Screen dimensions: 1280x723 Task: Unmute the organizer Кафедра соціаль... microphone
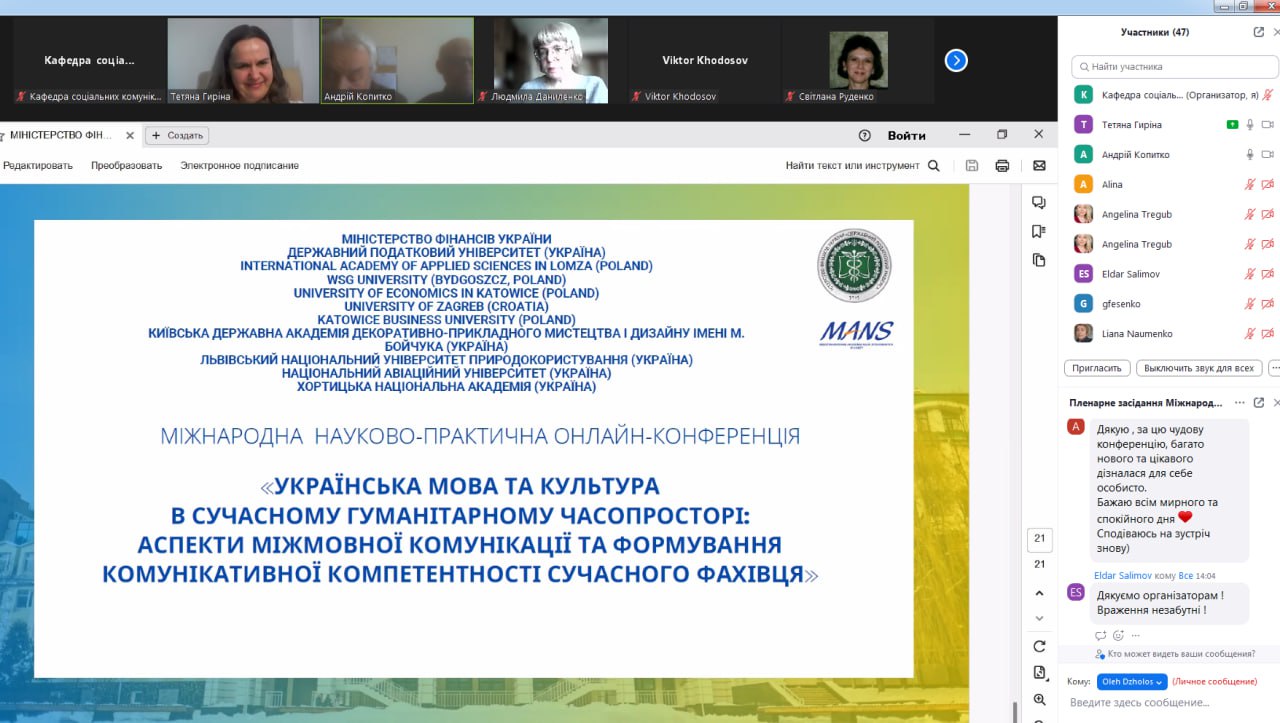pyautogui.click(x=1268, y=94)
